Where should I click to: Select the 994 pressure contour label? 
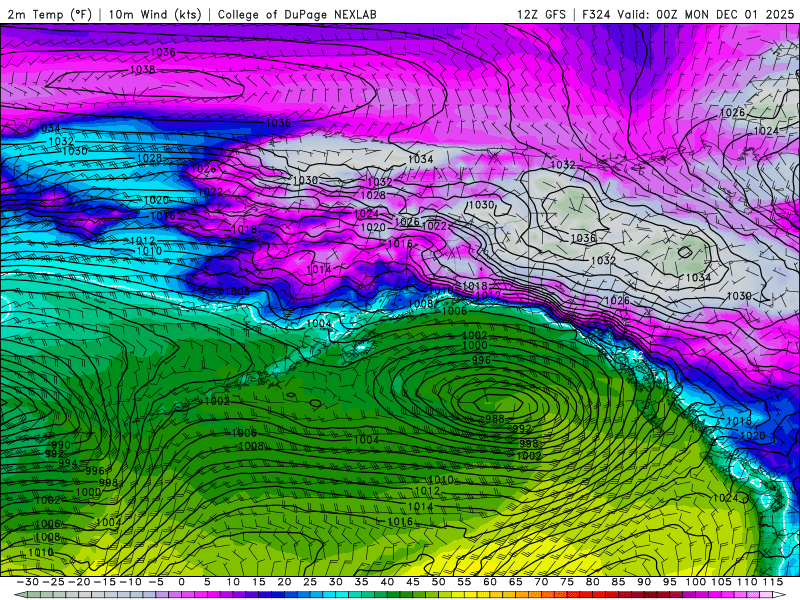pyautogui.click(x=67, y=463)
